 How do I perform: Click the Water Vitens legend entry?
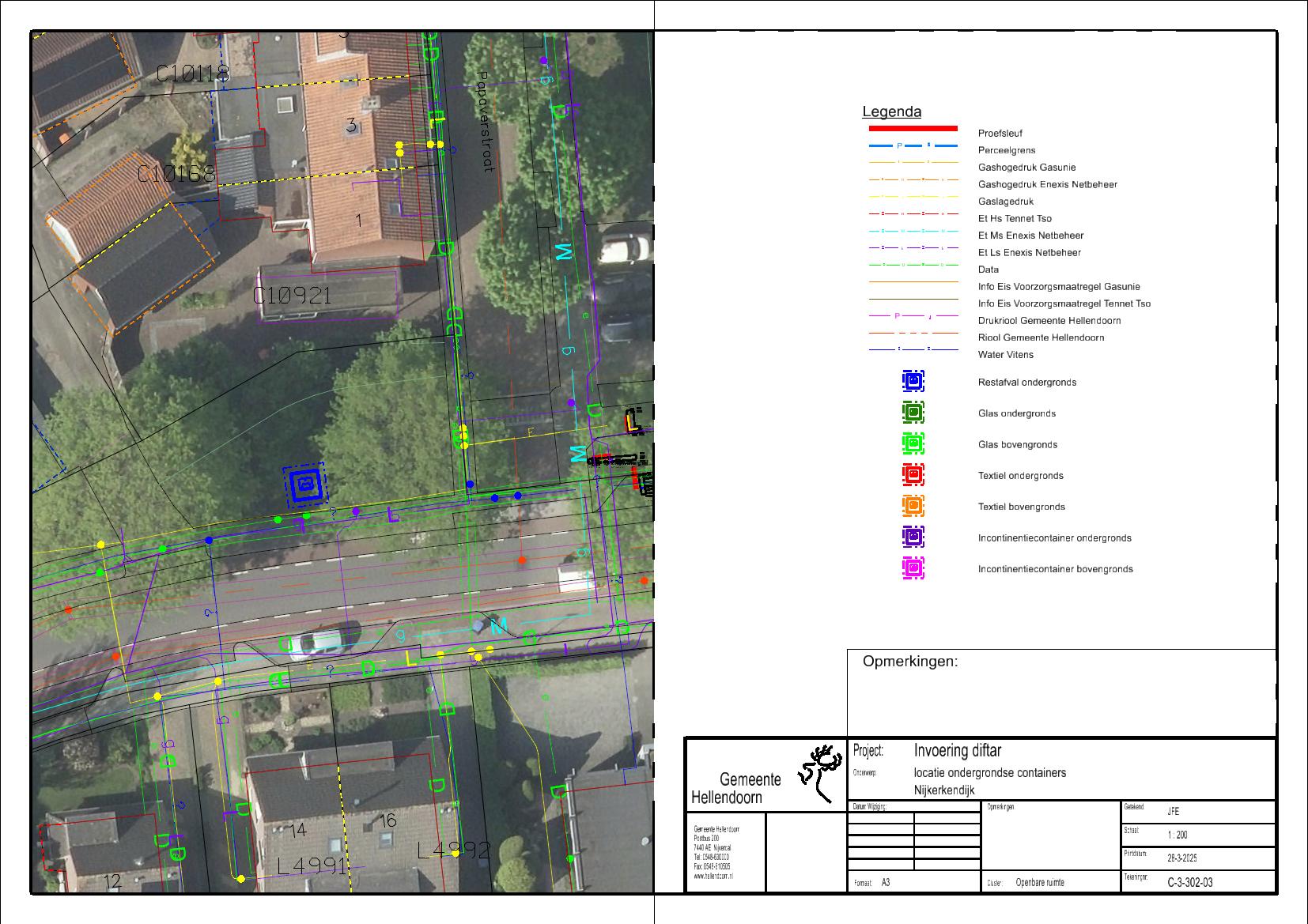[1005, 355]
